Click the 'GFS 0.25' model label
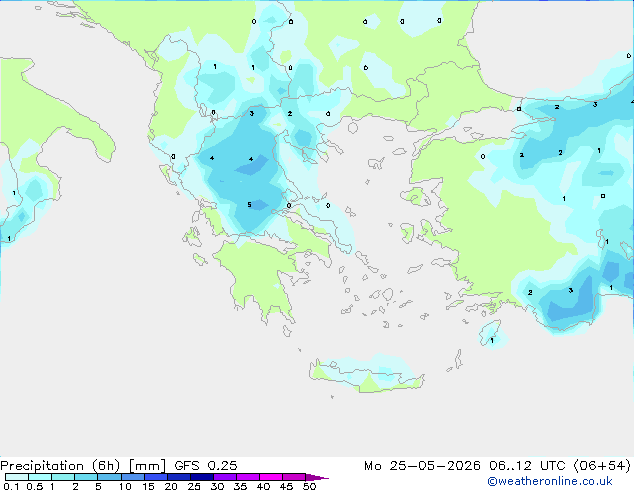Image resolution: width=634 pixels, height=490 pixels. click(x=206, y=466)
